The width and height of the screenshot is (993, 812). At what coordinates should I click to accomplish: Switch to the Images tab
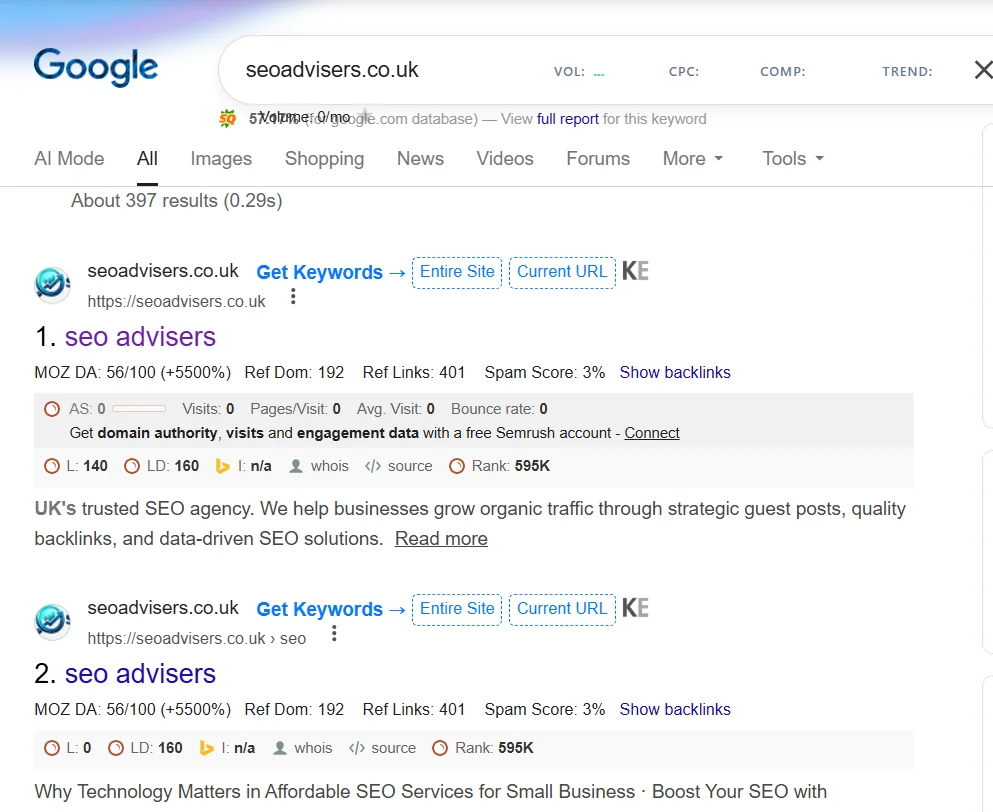point(220,158)
